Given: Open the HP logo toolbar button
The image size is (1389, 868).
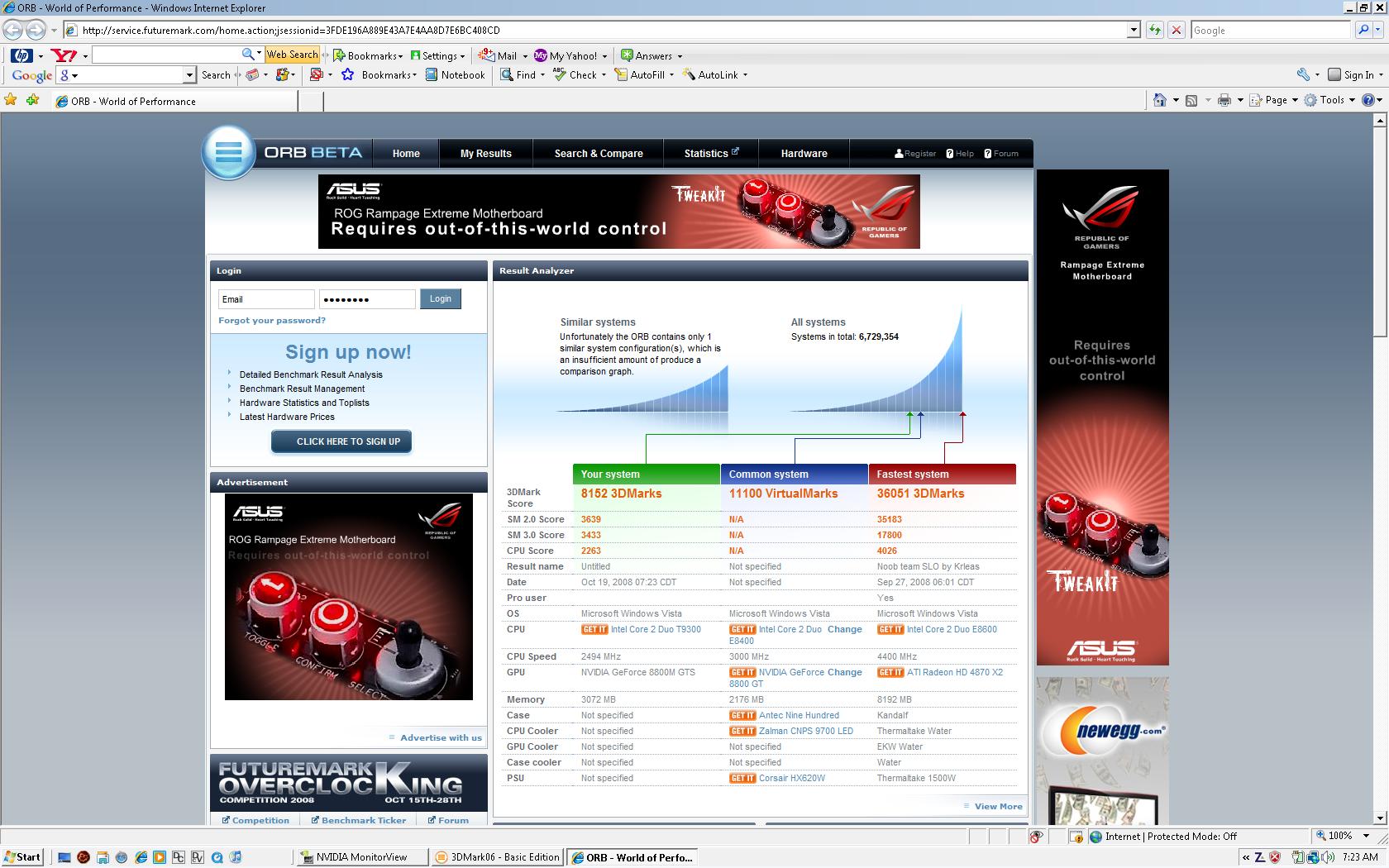Looking at the screenshot, I should point(21,55).
